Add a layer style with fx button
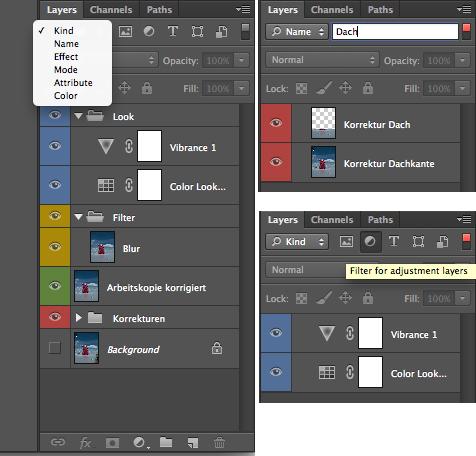476x456 pixels. [85, 443]
